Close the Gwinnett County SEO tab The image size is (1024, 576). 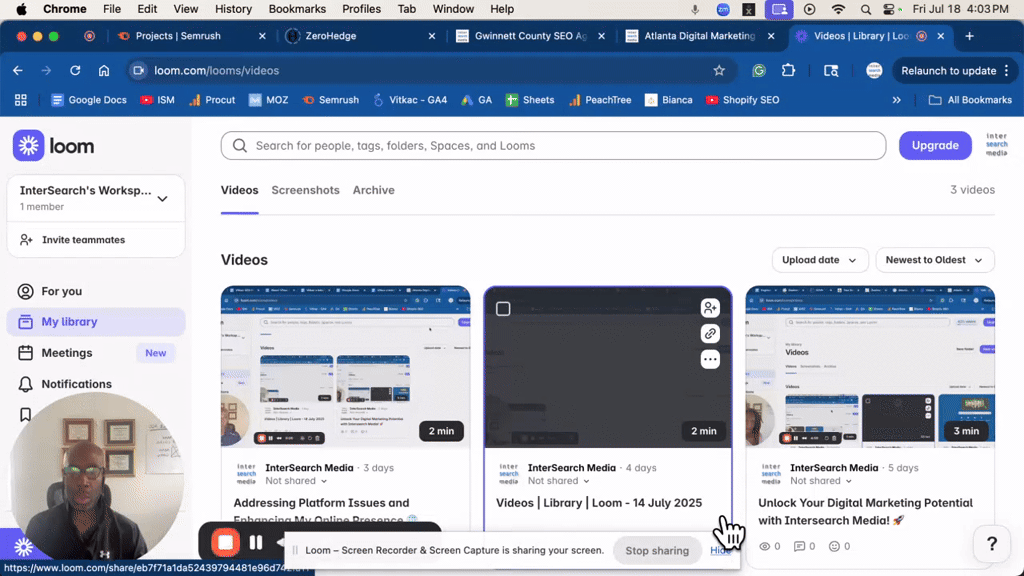(601, 36)
